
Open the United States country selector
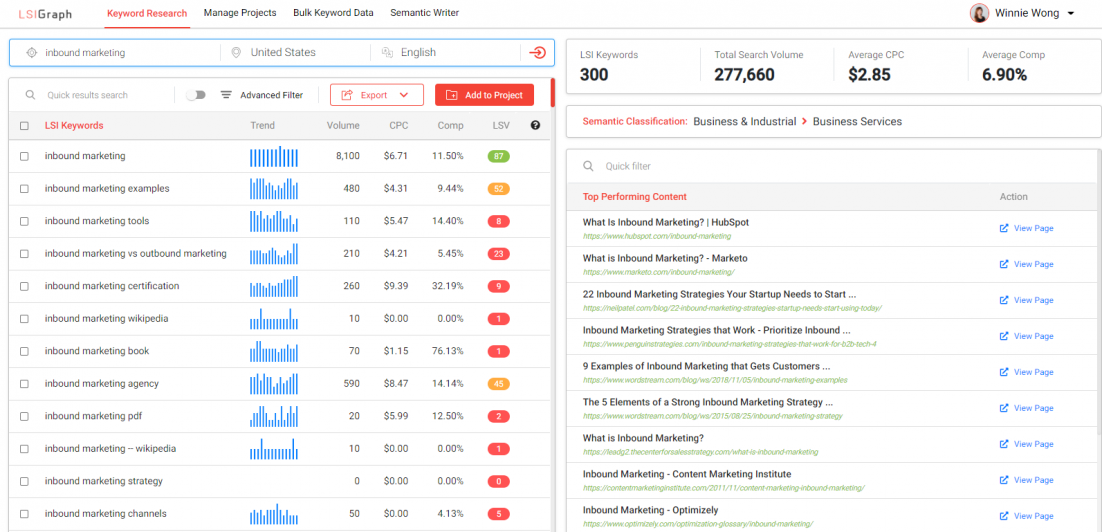295,53
